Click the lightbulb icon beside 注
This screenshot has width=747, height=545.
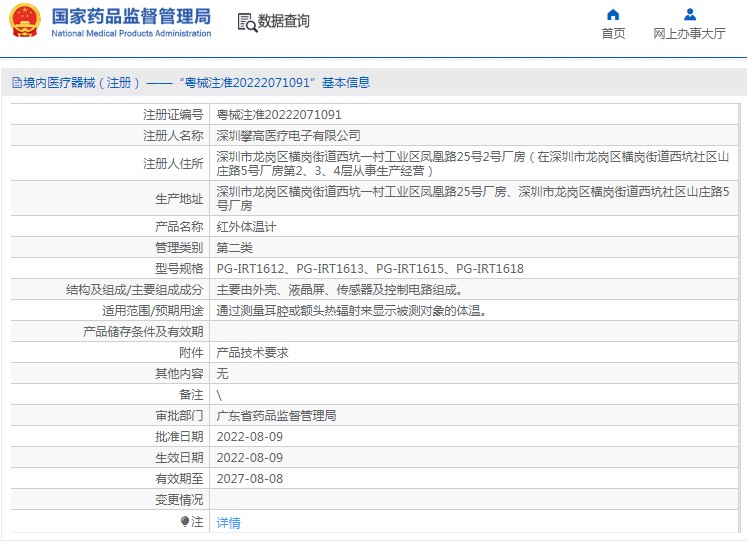(x=185, y=522)
